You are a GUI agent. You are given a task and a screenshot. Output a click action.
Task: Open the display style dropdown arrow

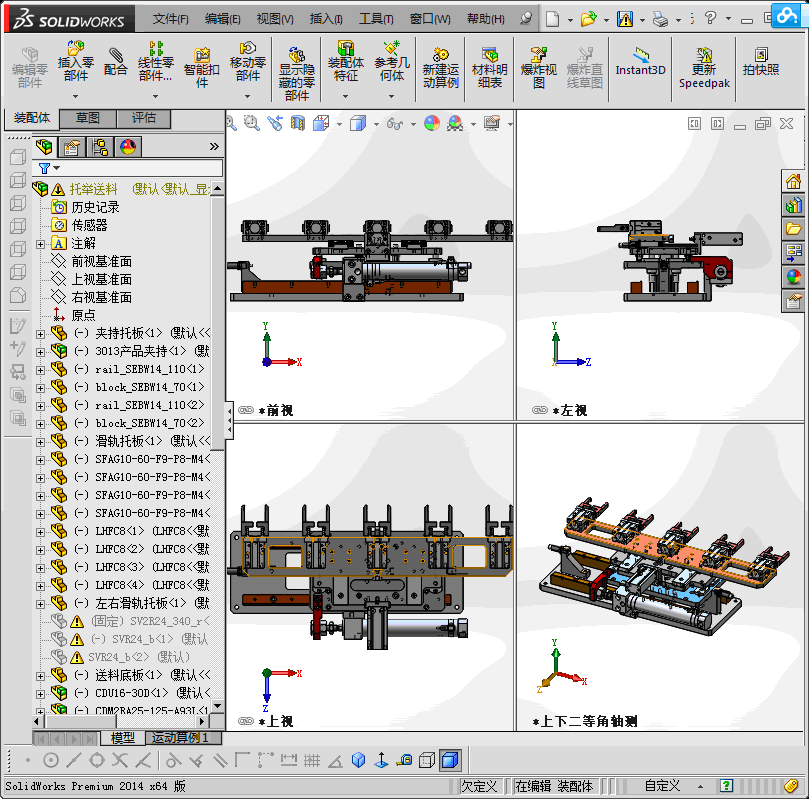point(376,124)
